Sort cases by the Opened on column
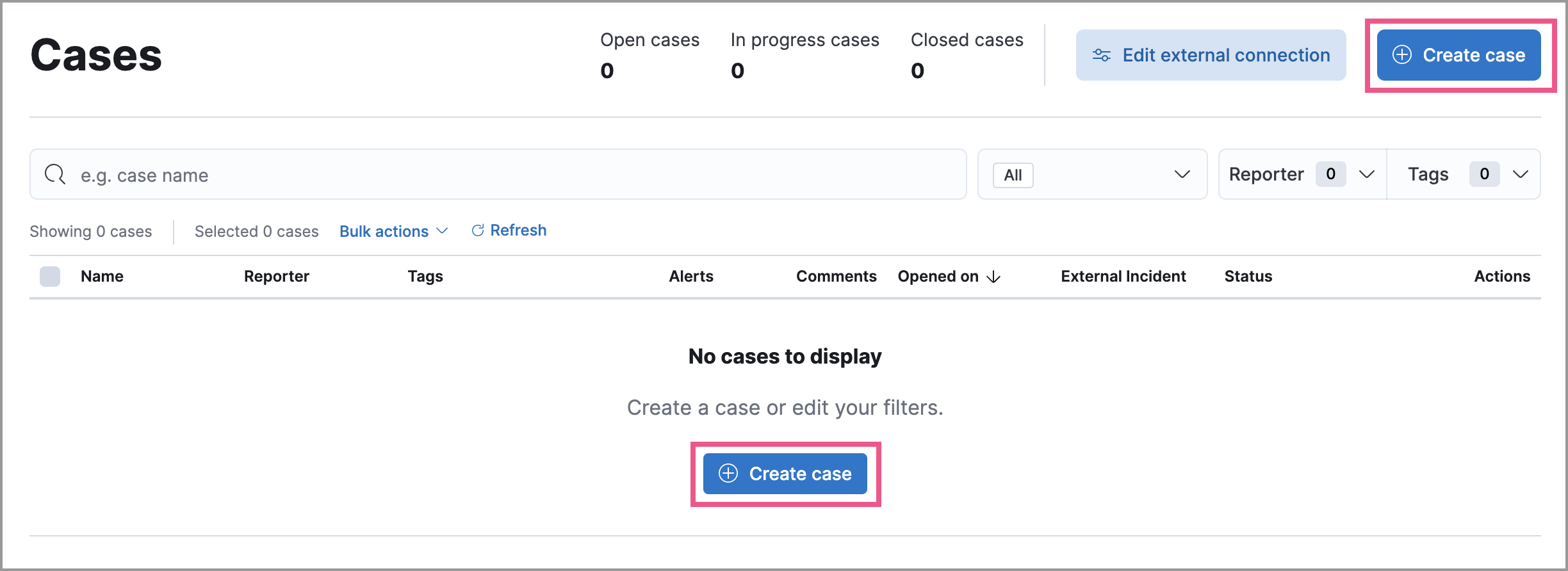The image size is (1568, 571). [x=938, y=276]
